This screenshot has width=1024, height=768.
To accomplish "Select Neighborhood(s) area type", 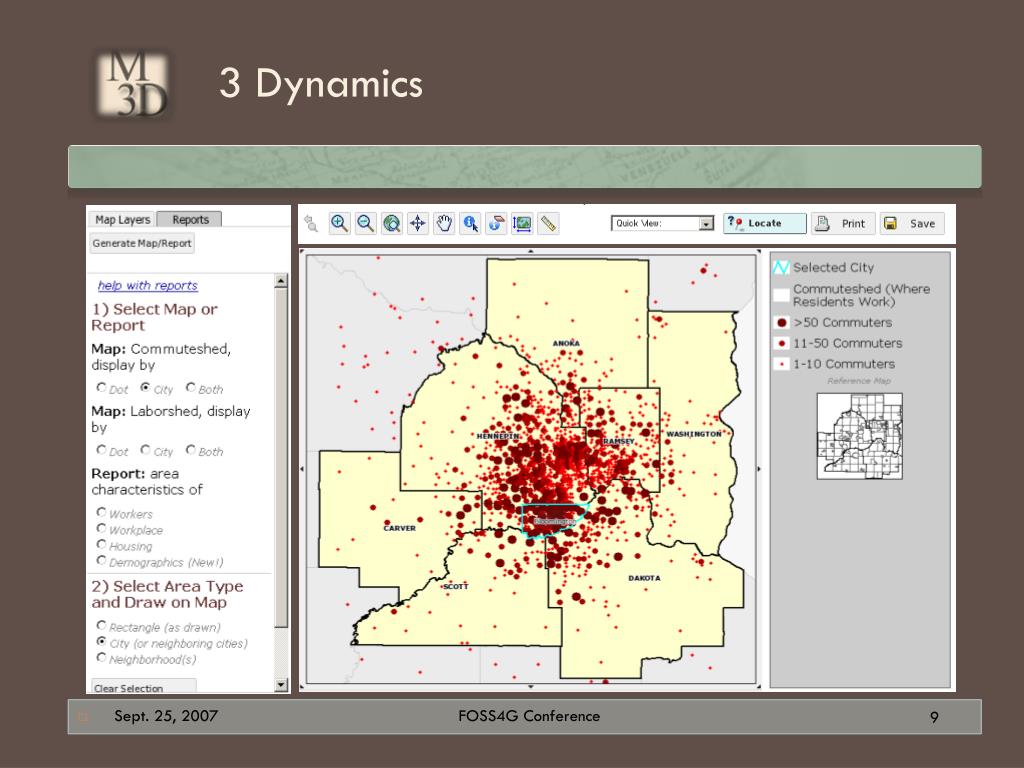I will 101,657.
